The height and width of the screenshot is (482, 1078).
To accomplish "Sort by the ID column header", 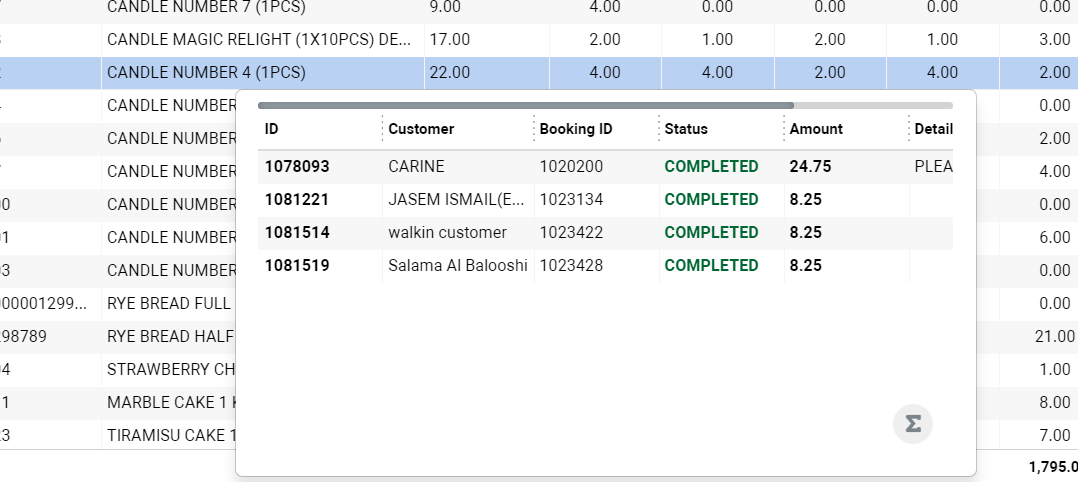I will click(272, 129).
